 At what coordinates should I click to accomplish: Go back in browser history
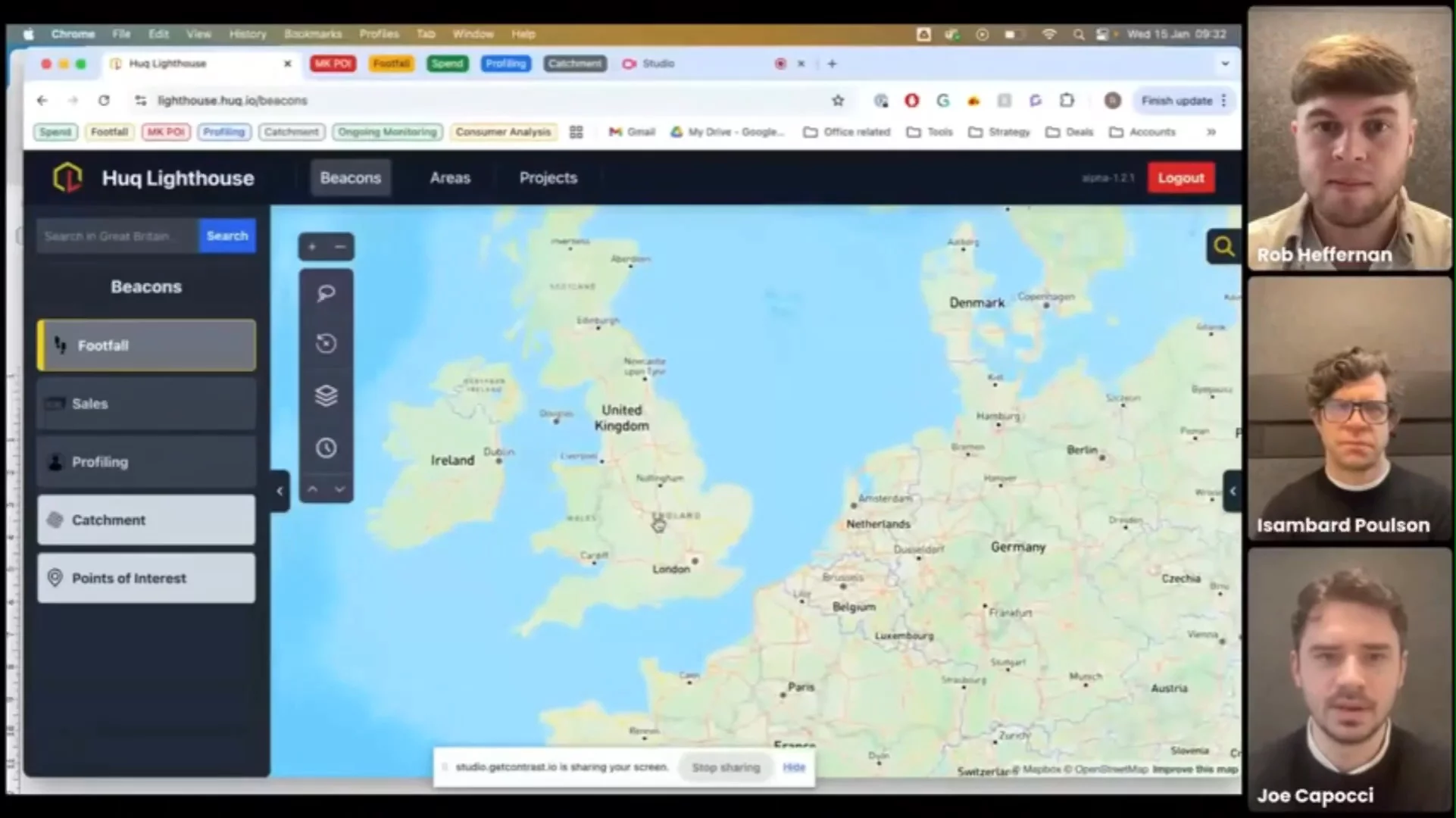42,101
